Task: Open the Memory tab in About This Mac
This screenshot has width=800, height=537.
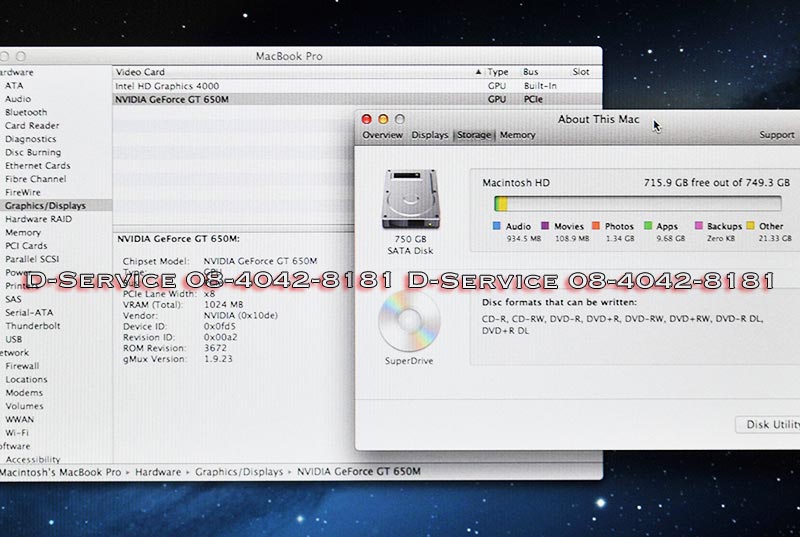Action: pos(517,135)
